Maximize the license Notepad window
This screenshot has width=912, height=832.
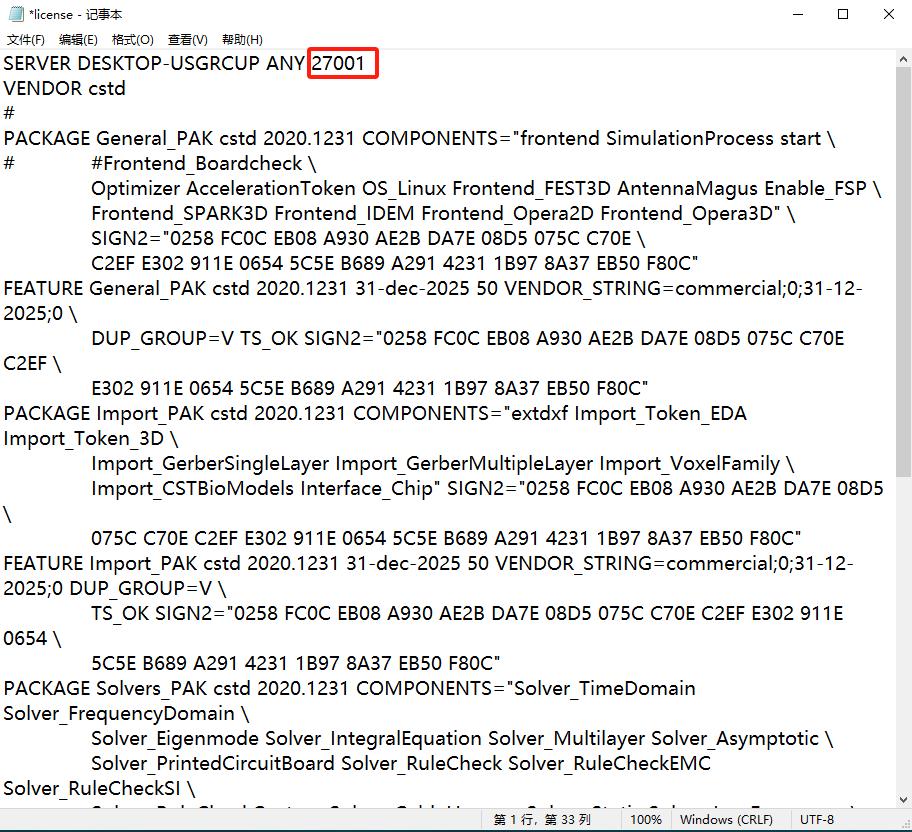point(843,15)
